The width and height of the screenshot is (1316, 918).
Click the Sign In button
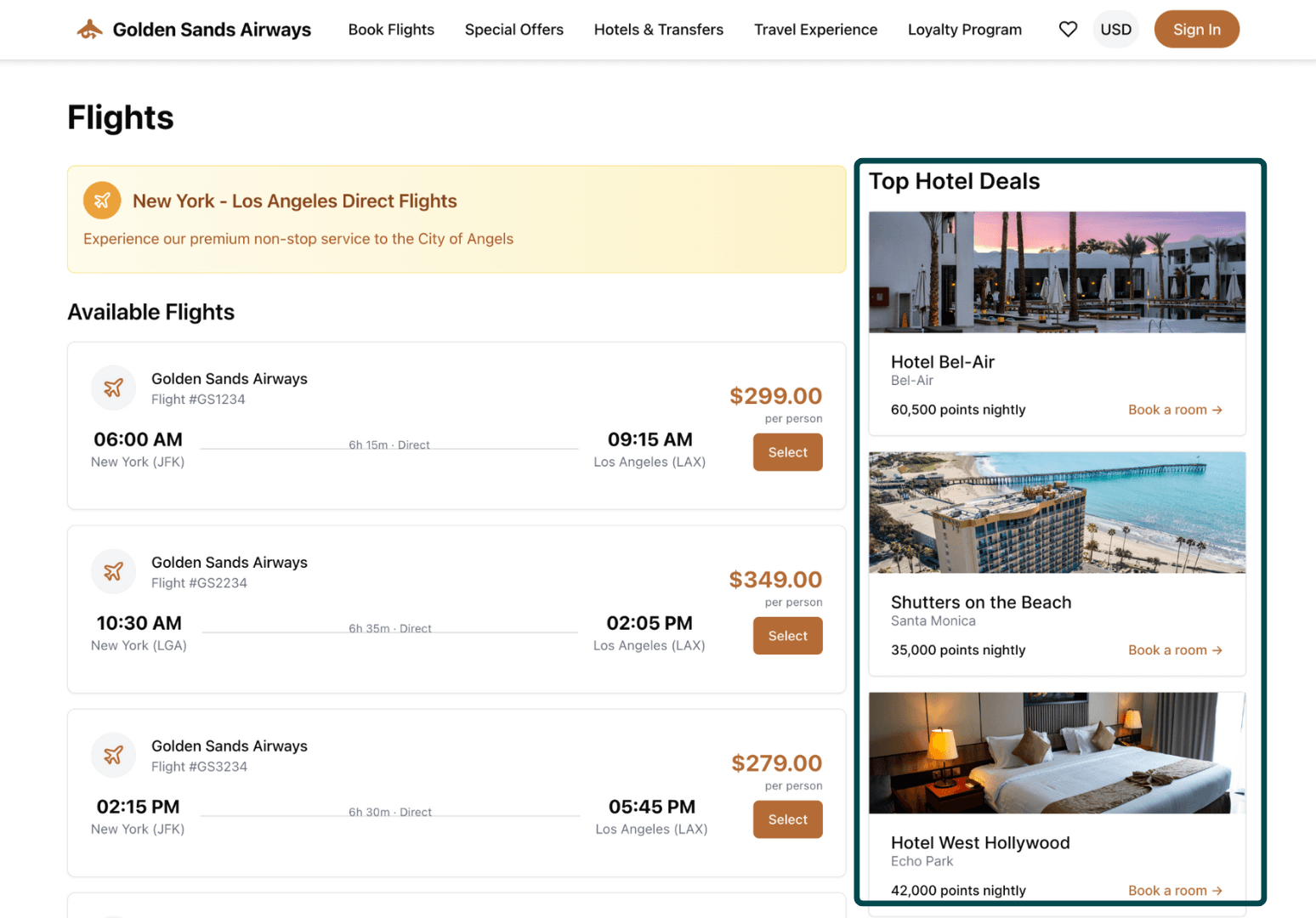coord(1196,28)
